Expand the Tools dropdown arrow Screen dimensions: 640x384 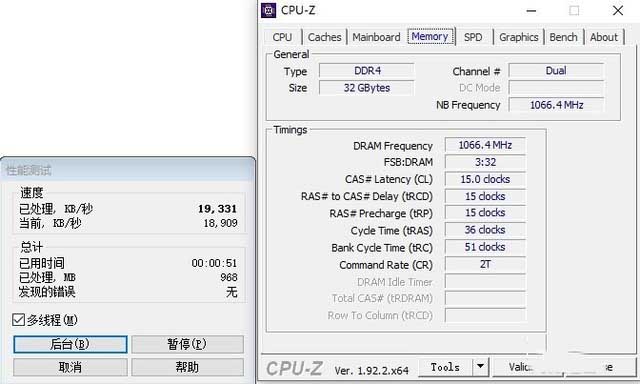[x=480, y=367]
